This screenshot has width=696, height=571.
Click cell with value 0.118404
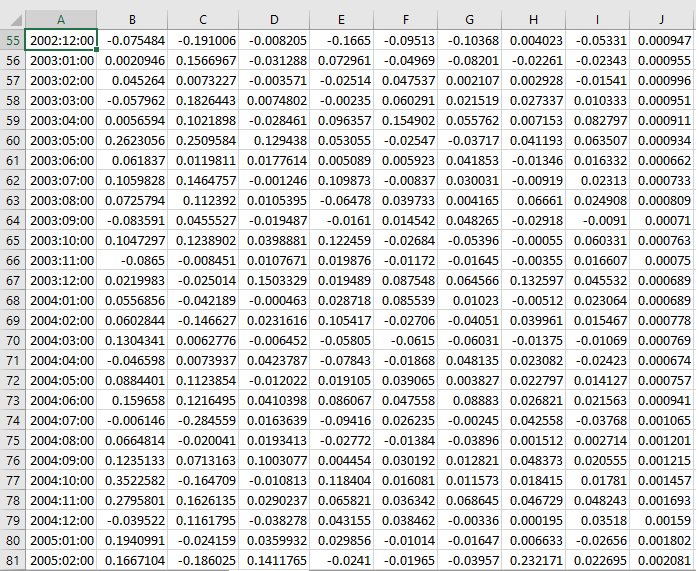tap(341, 480)
